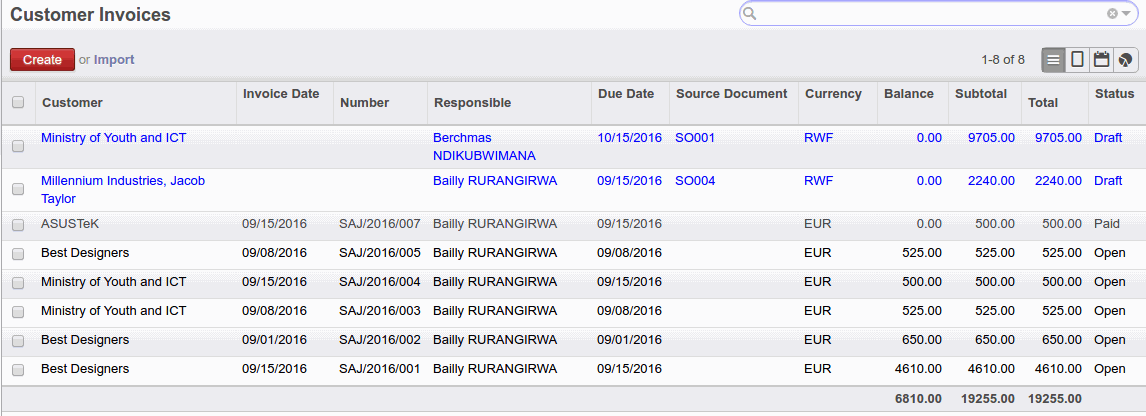The height and width of the screenshot is (416, 1146).
Task: Click the Import link
Action: (114, 60)
